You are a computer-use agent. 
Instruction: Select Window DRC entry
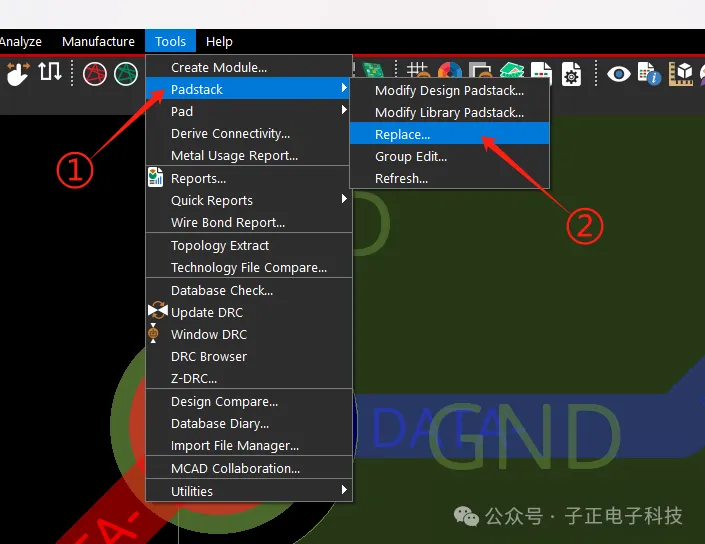[x=249, y=334]
